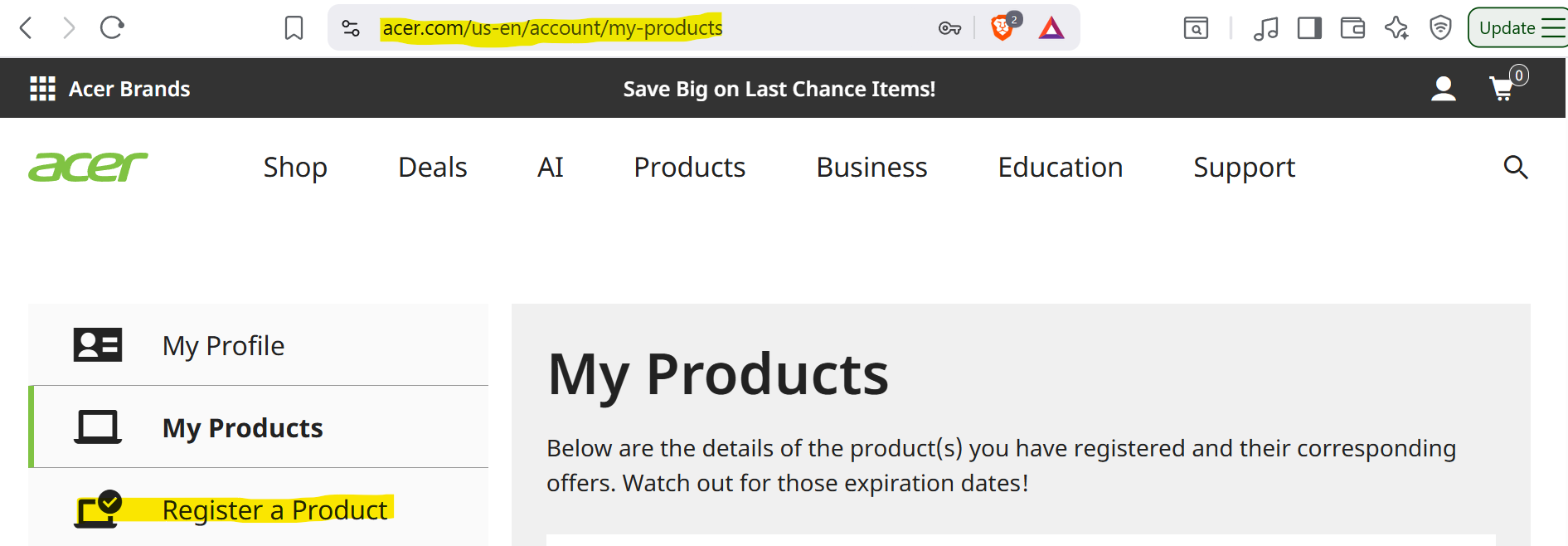The height and width of the screenshot is (546, 1568).
Task: Open the site settings icon in the address bar
Action: (x=351, y=28)
